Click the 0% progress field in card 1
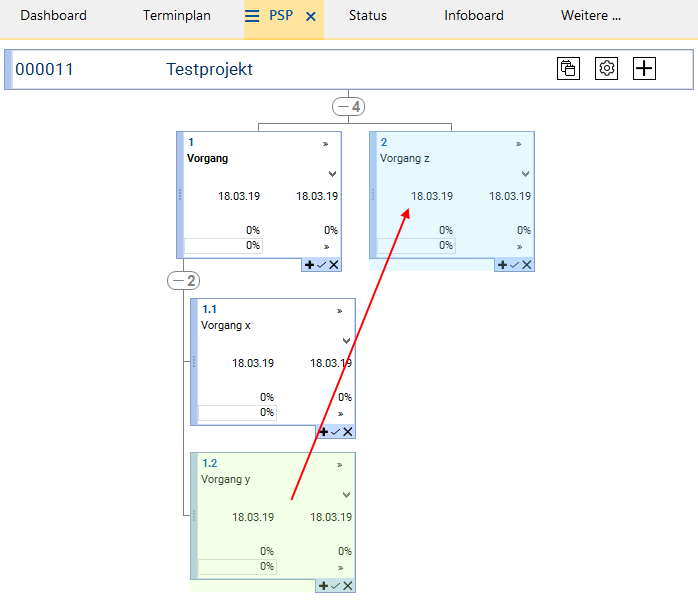 (223, 246)
